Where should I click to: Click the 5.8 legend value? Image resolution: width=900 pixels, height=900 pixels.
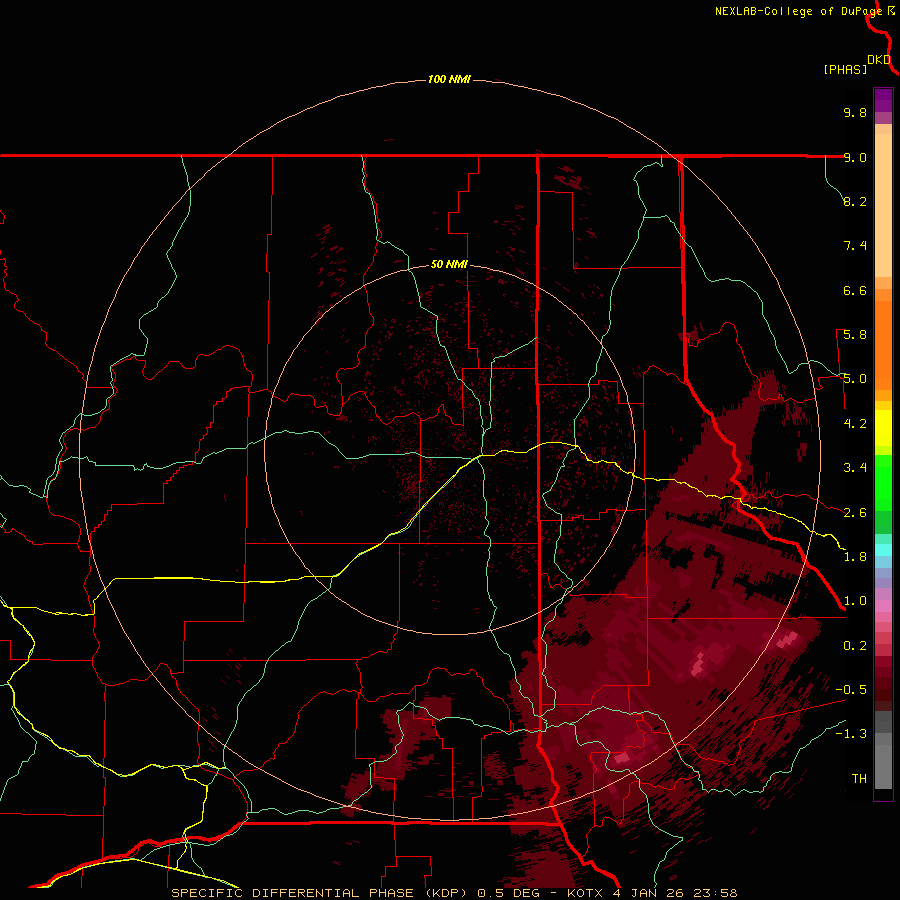[x=855, y=335]
